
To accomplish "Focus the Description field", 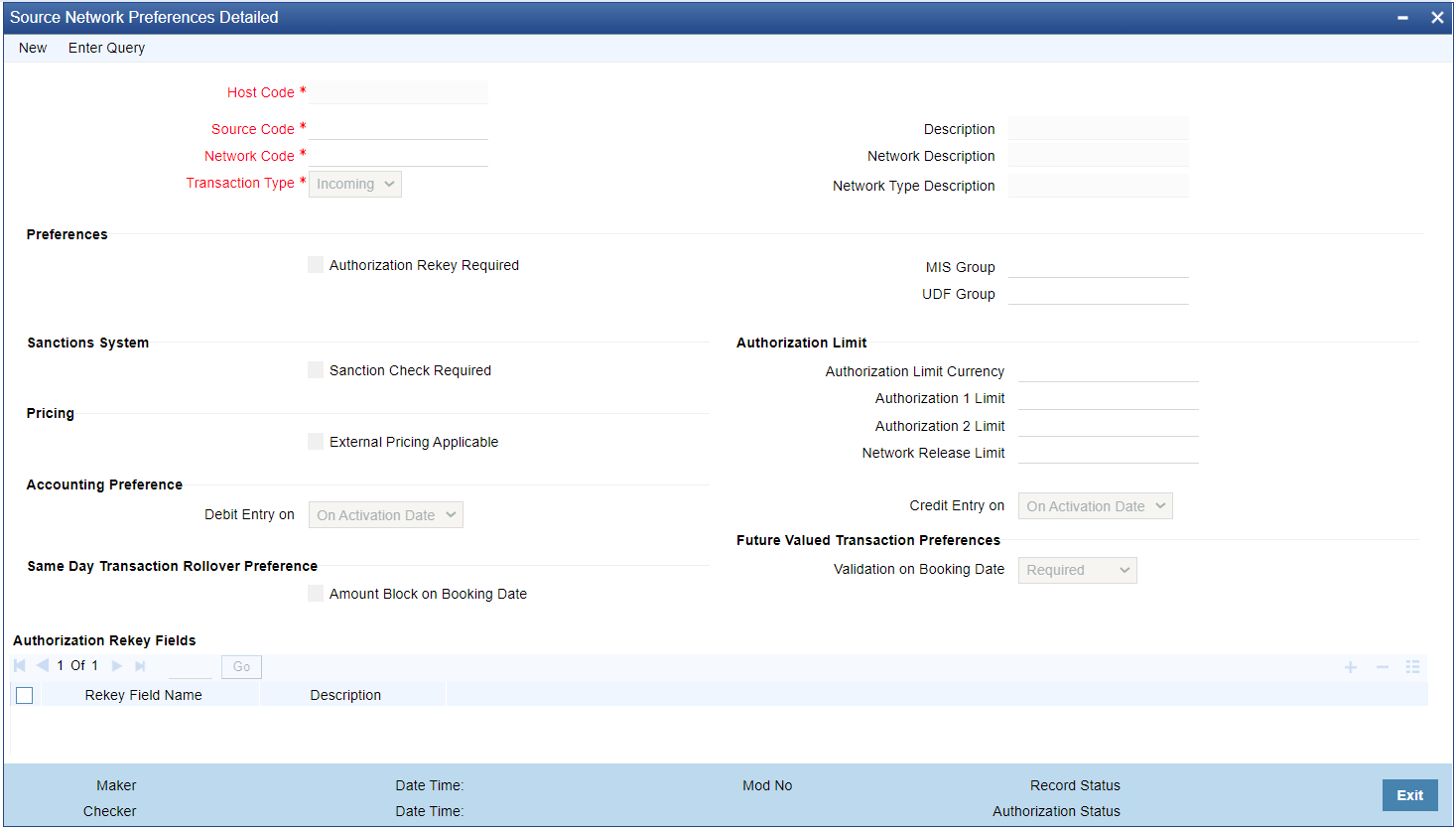I will click(1099, 128).
